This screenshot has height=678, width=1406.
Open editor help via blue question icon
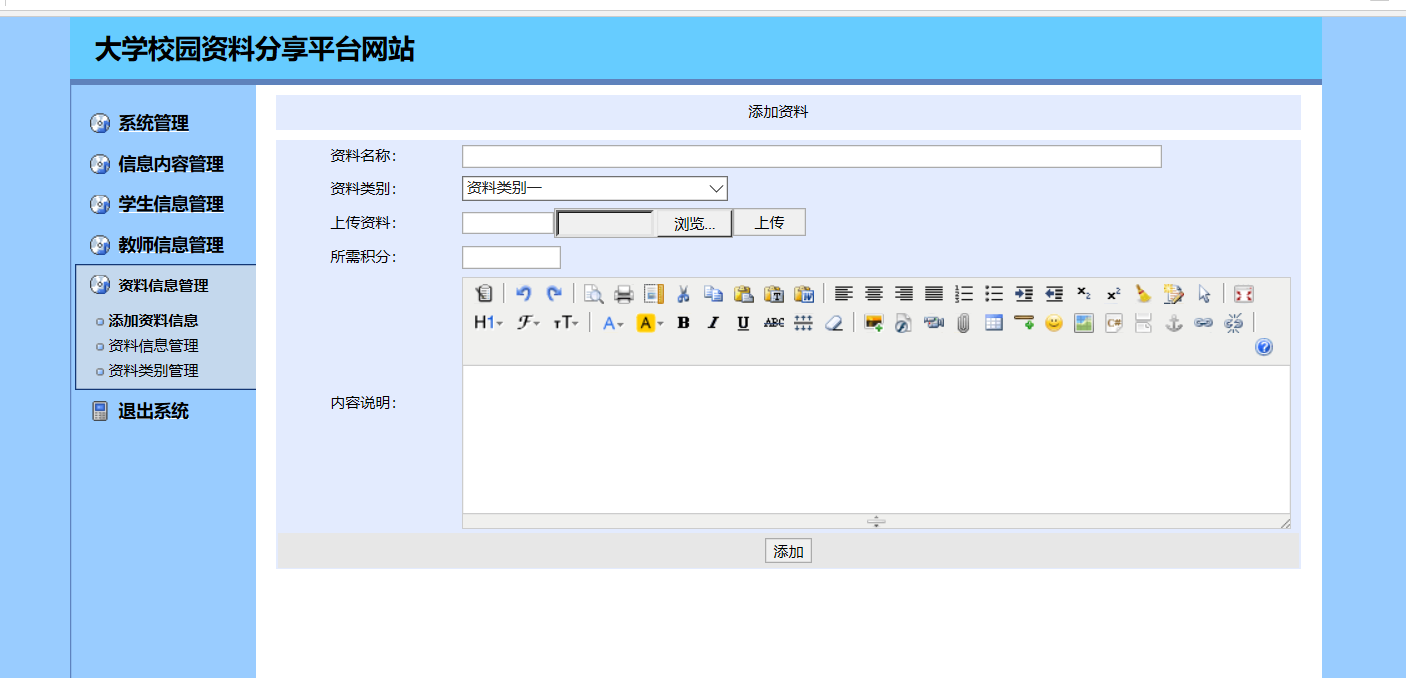click(x=1264, y=347)
